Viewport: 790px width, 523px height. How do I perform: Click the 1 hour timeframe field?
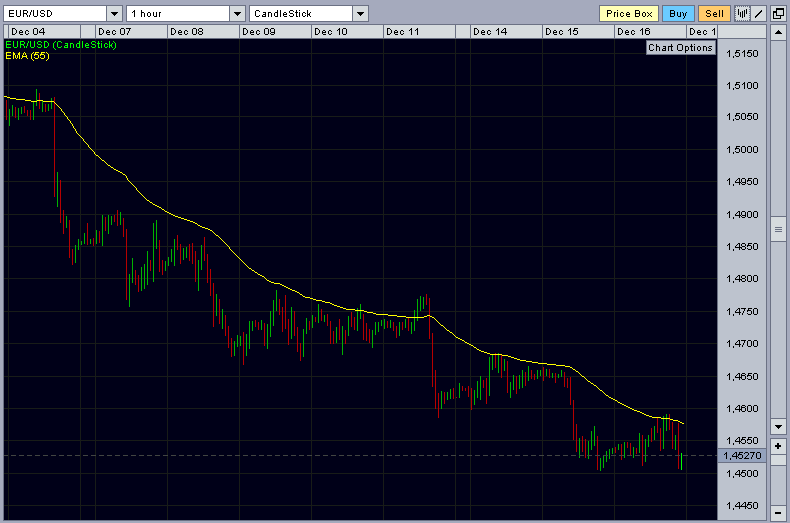178,14
